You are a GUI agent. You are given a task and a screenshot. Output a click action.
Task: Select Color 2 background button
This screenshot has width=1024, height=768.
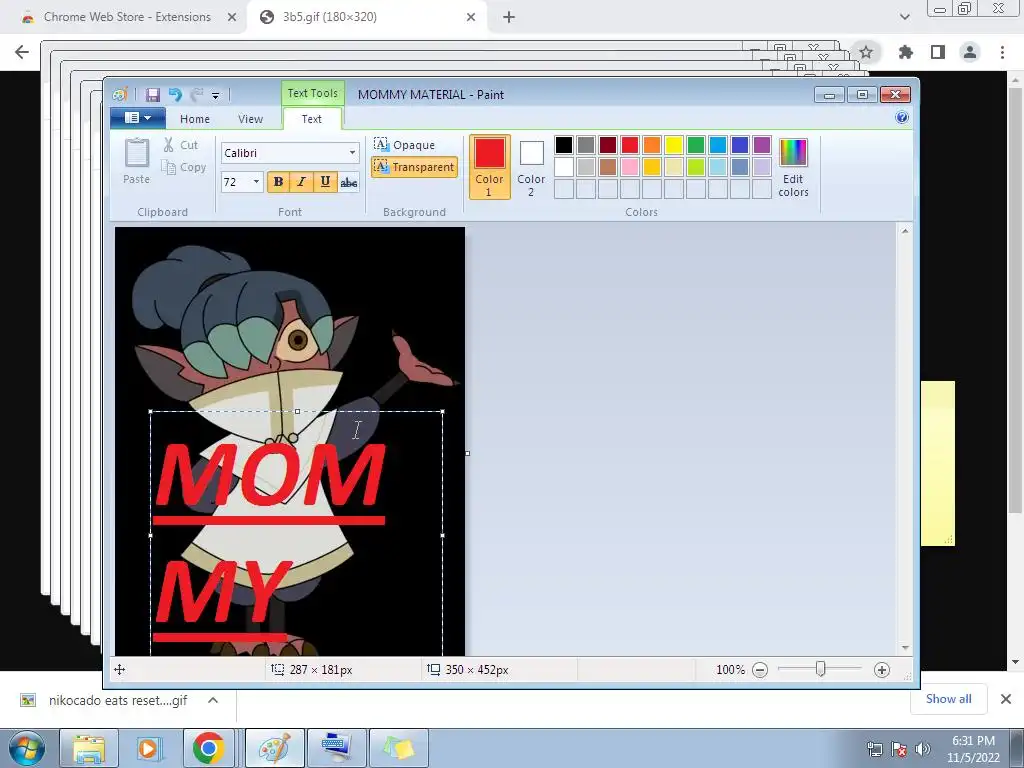click(531, 167)
